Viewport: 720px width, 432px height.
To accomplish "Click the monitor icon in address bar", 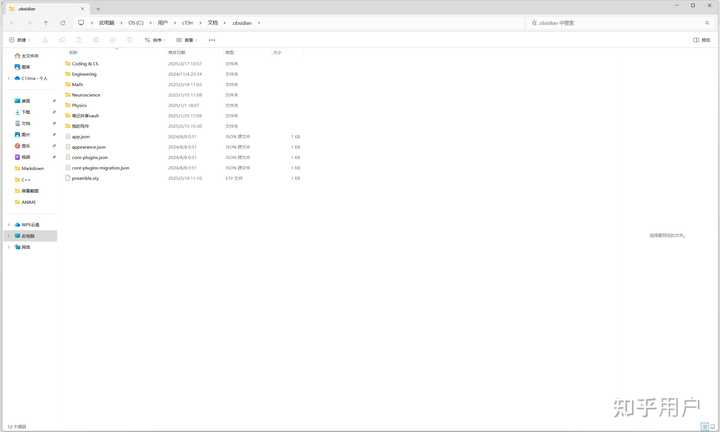I will click(81, 22).
